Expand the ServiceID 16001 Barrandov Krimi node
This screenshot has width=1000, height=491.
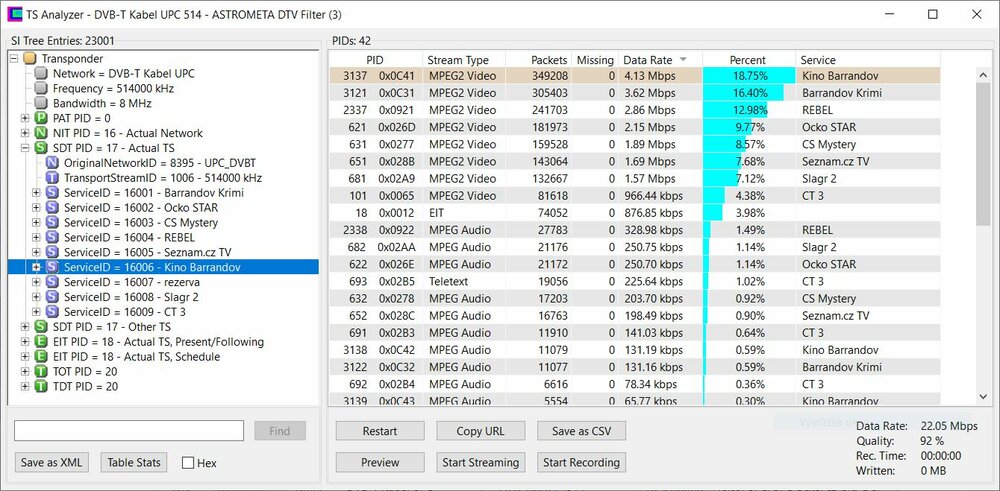coord(36,193)
